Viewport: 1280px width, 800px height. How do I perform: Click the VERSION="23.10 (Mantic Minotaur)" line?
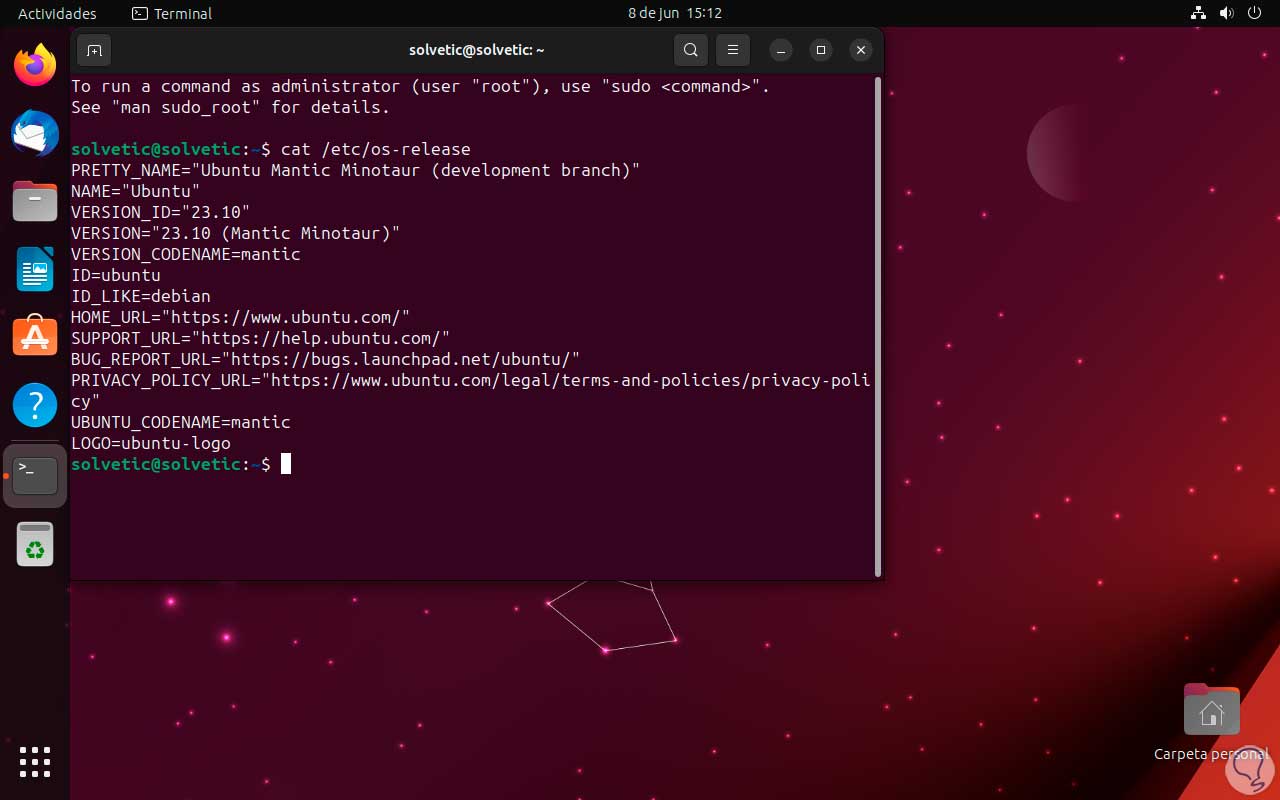coord(236,233)
